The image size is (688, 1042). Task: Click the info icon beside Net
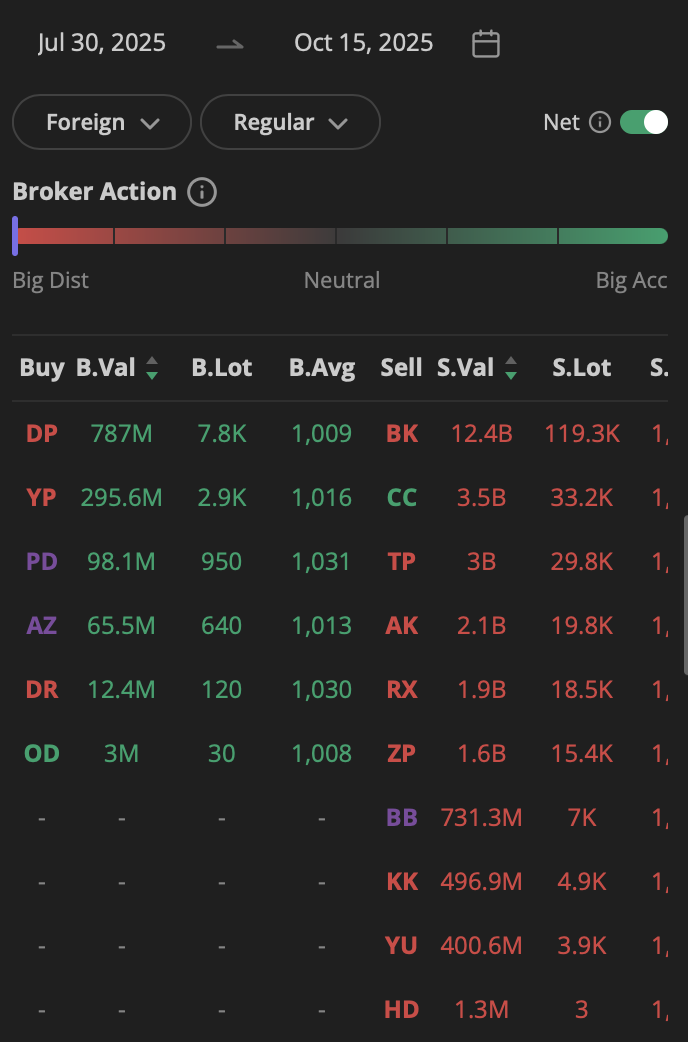point(600,122)
